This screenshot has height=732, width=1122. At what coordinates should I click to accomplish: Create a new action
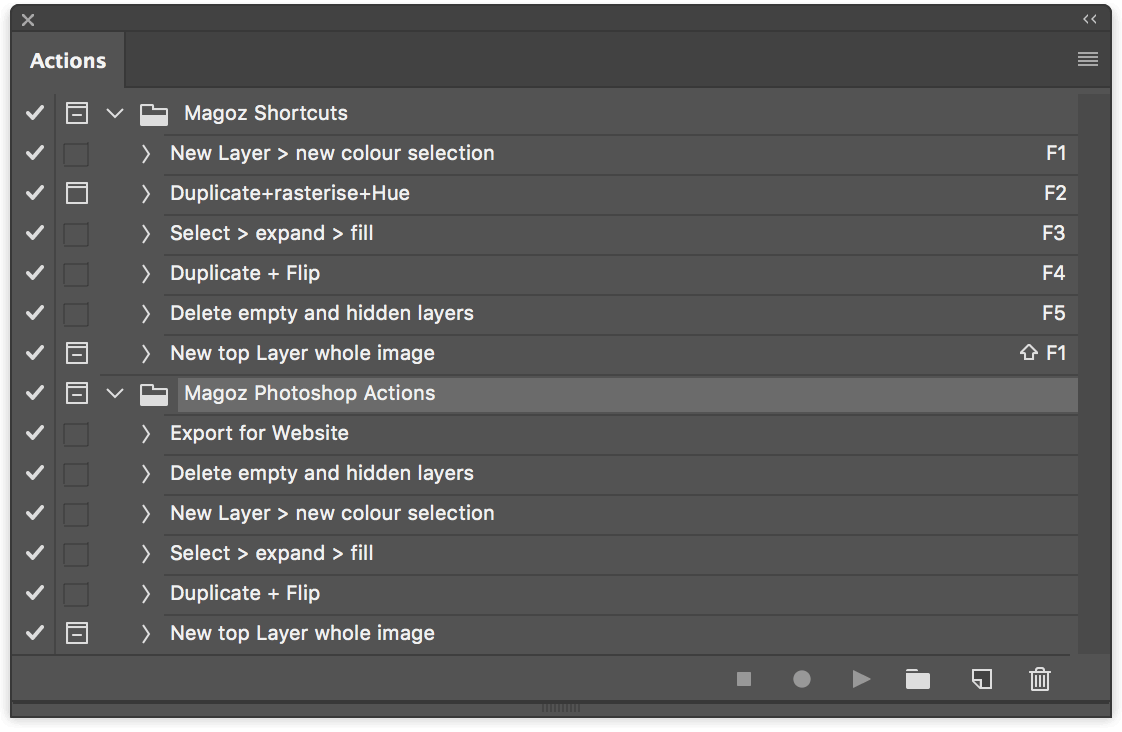coord(981,679)
